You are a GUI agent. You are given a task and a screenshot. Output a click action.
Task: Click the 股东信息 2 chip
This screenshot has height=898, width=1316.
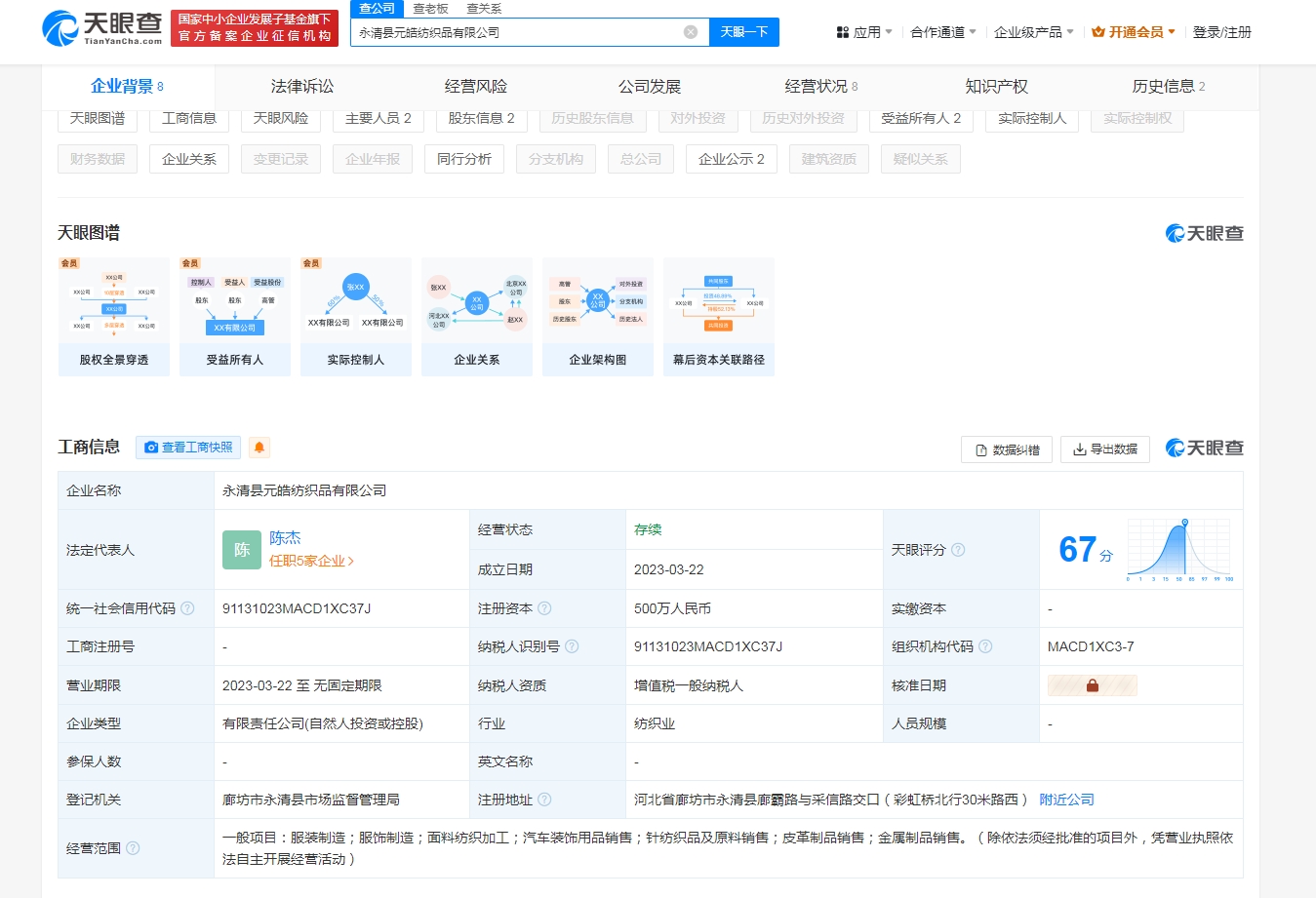482,119
